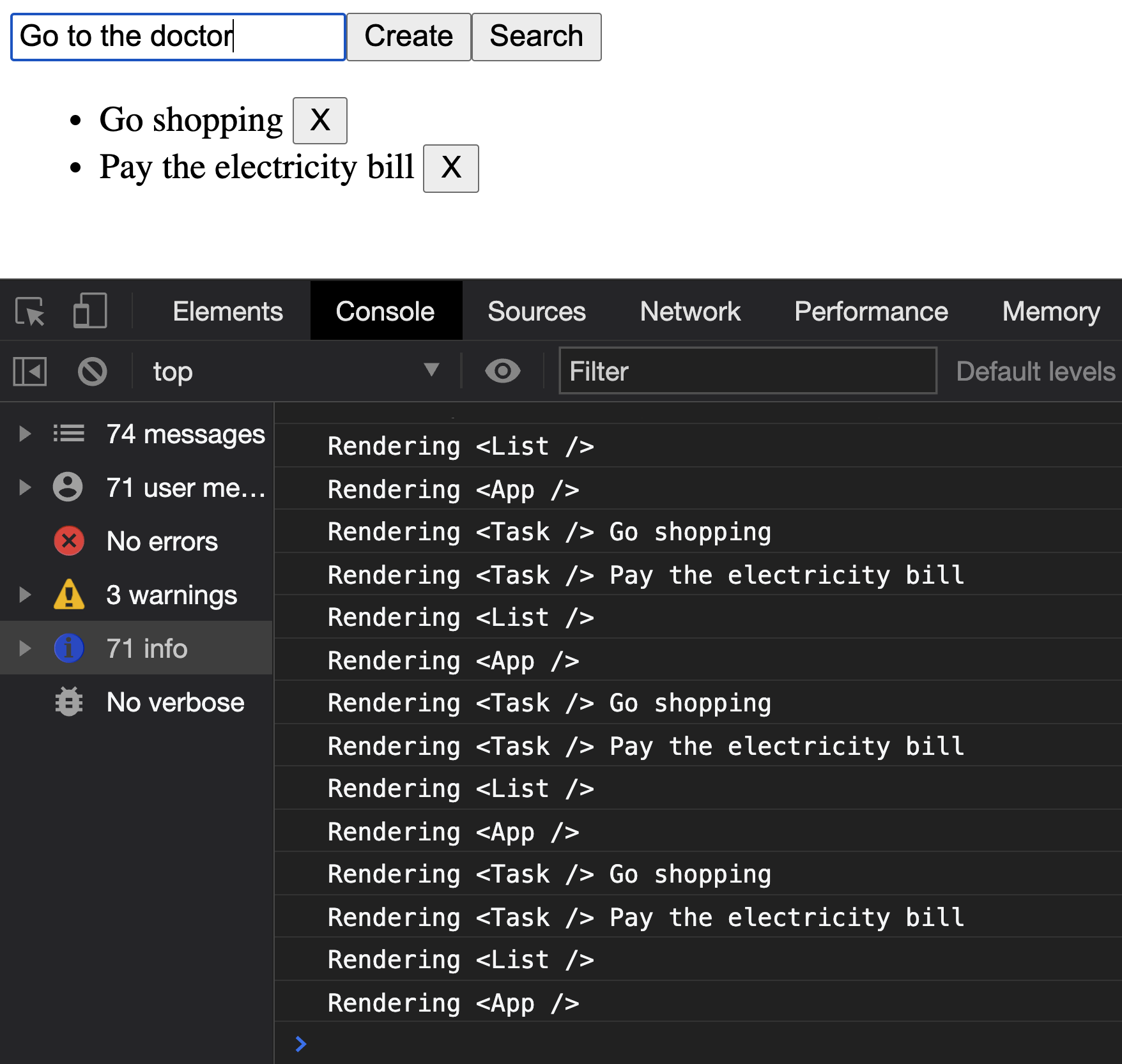Click the console Filter input field
Viewport: 1122px width, 1064px height.
click(x=748, y=371)
